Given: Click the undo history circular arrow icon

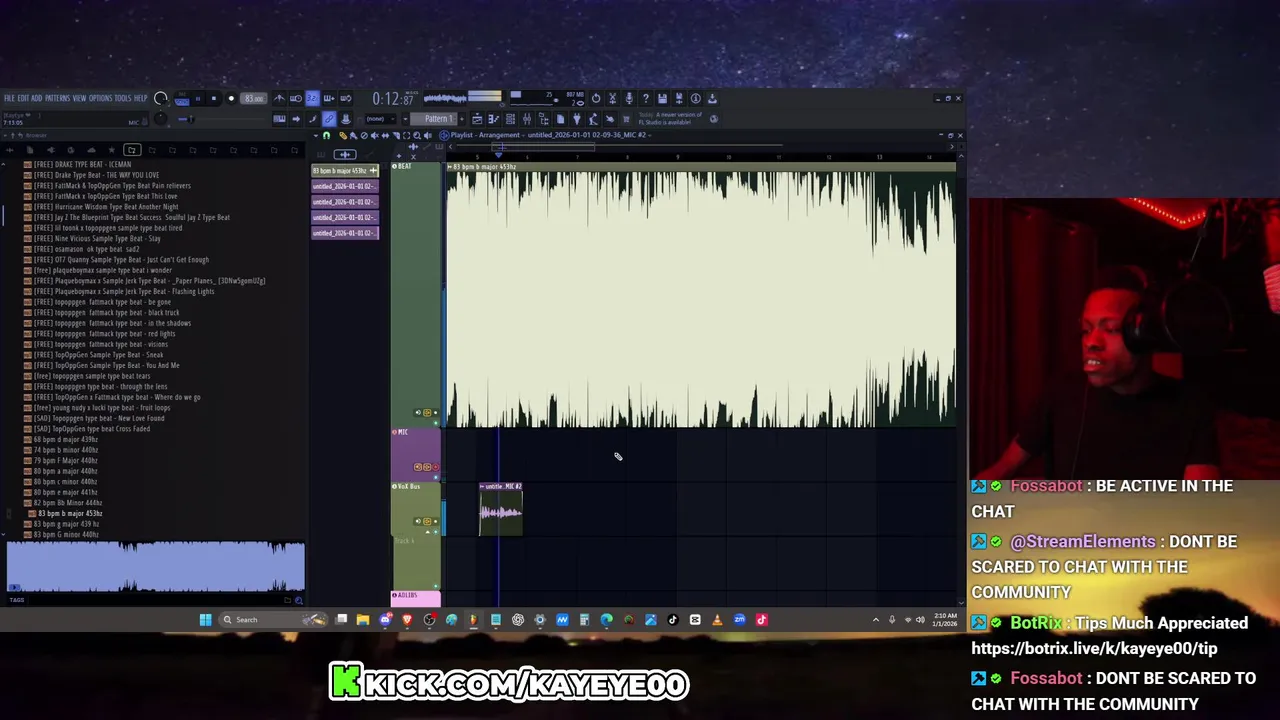Looking at the screenshot, I should [596, 98].
